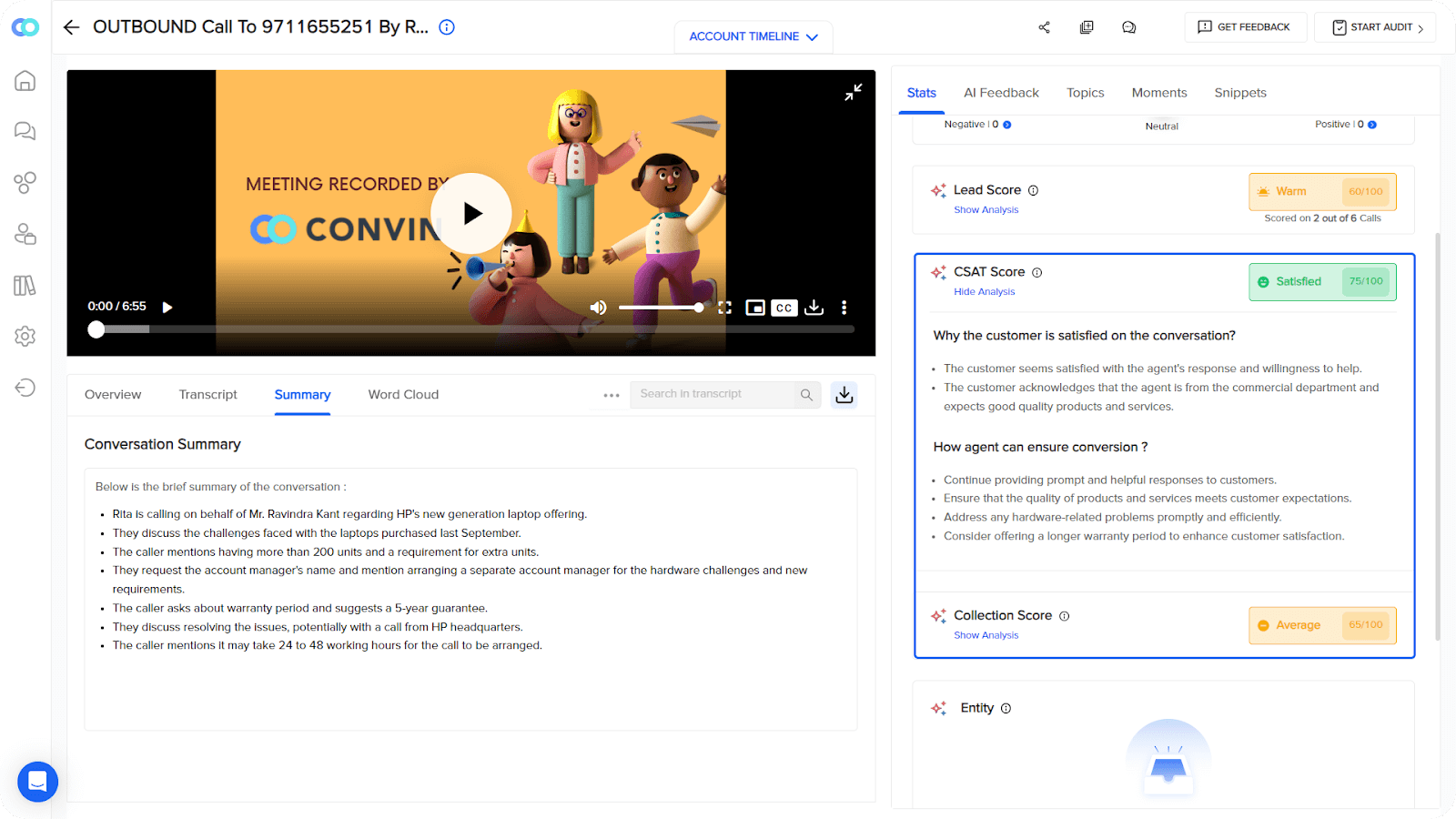Open Conversations chat icon in sidebar
Screen dimensions: 1456x819
25,131
